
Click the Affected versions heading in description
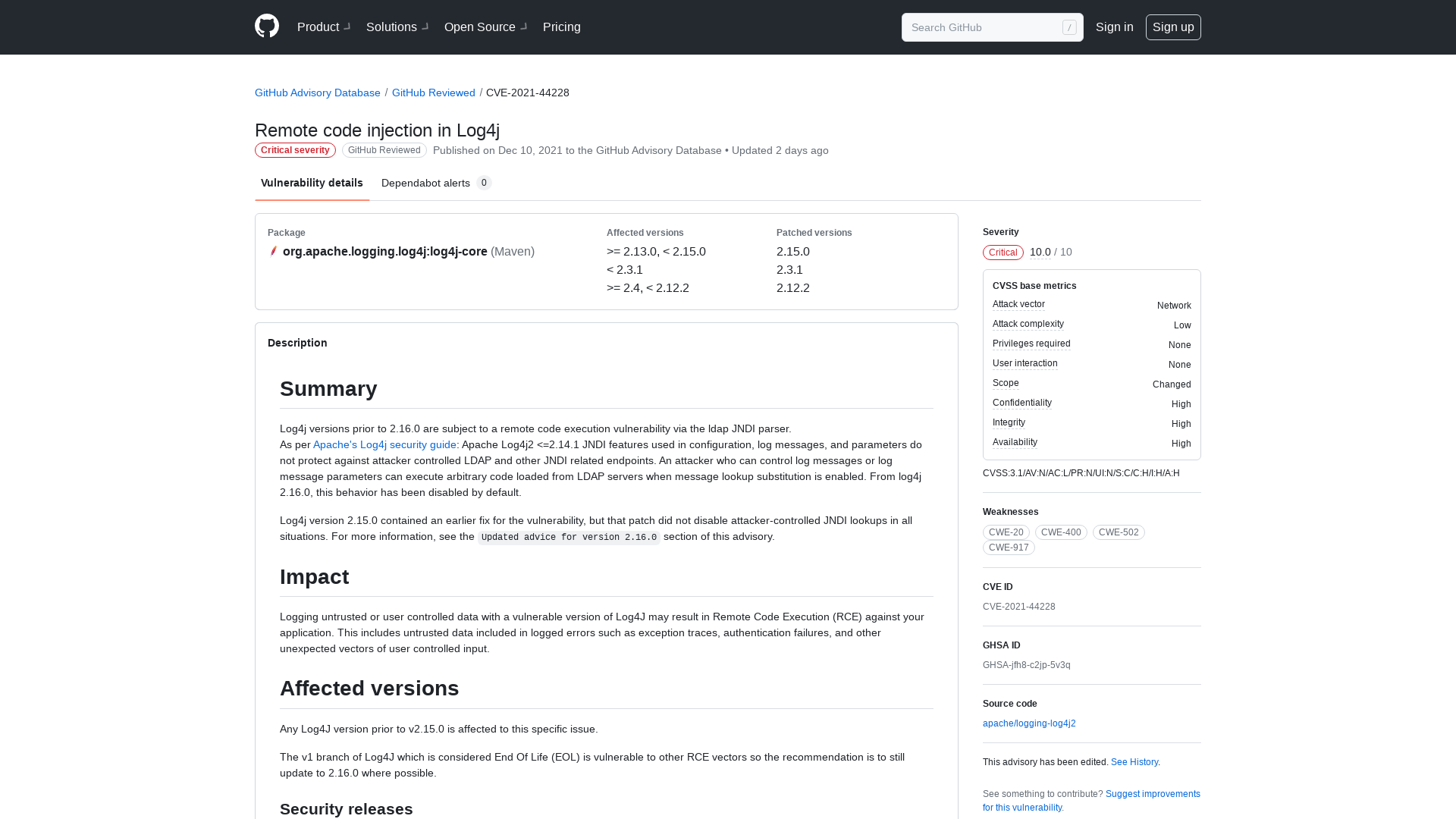click(369, 688)
